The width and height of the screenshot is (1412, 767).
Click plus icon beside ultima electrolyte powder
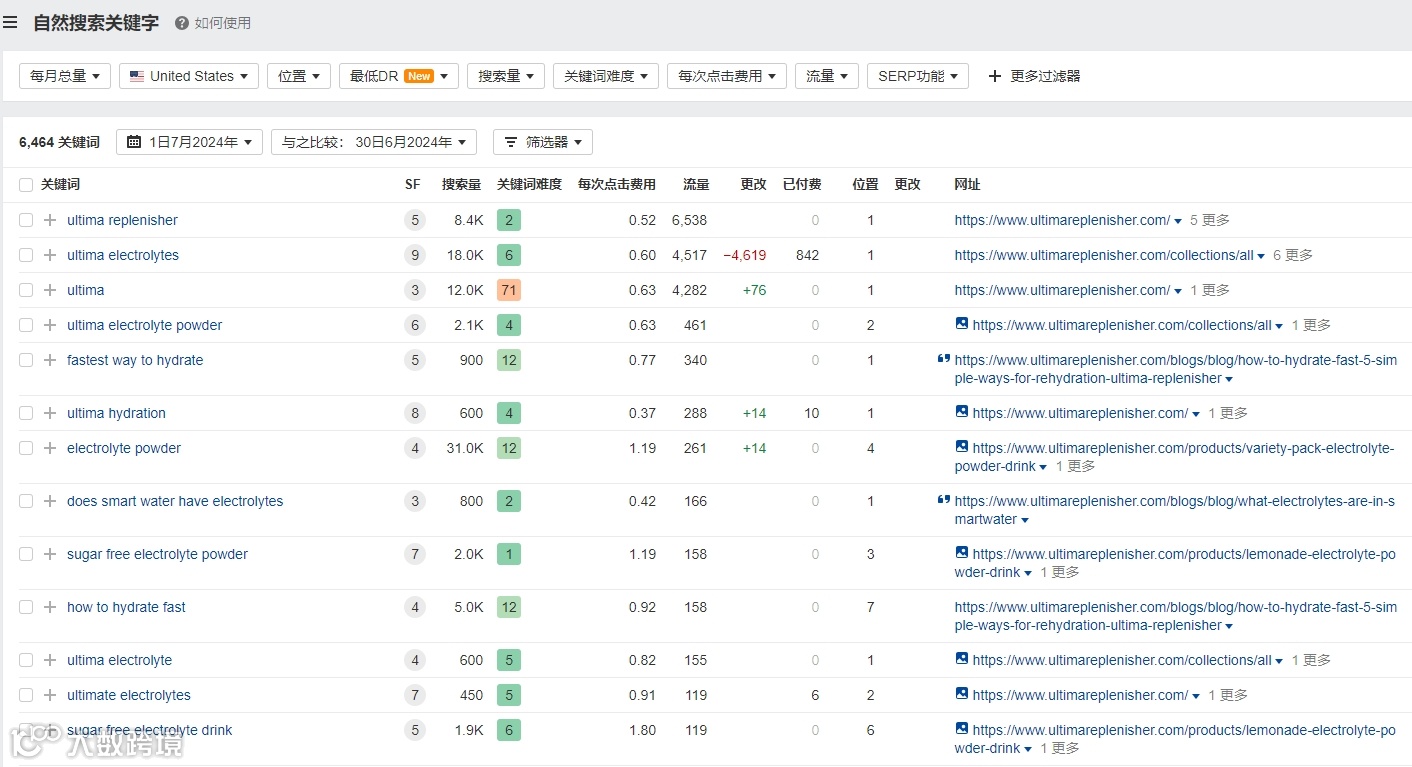pos(50,325)
